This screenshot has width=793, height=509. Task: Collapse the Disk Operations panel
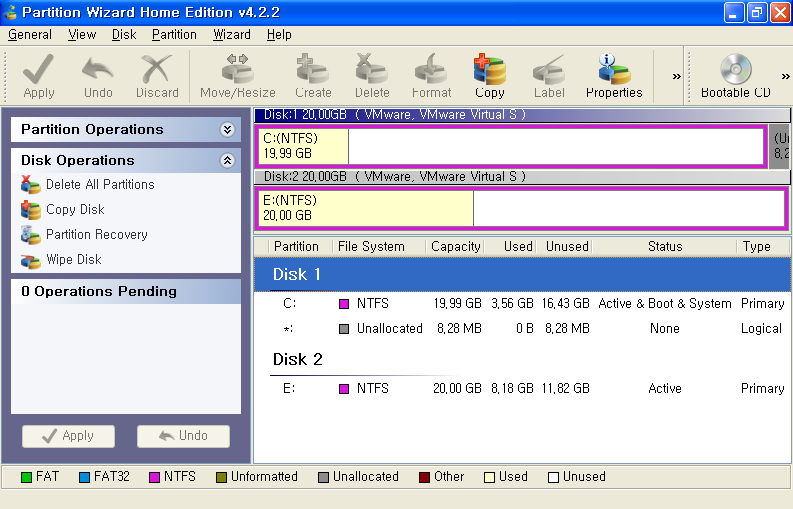227,160
